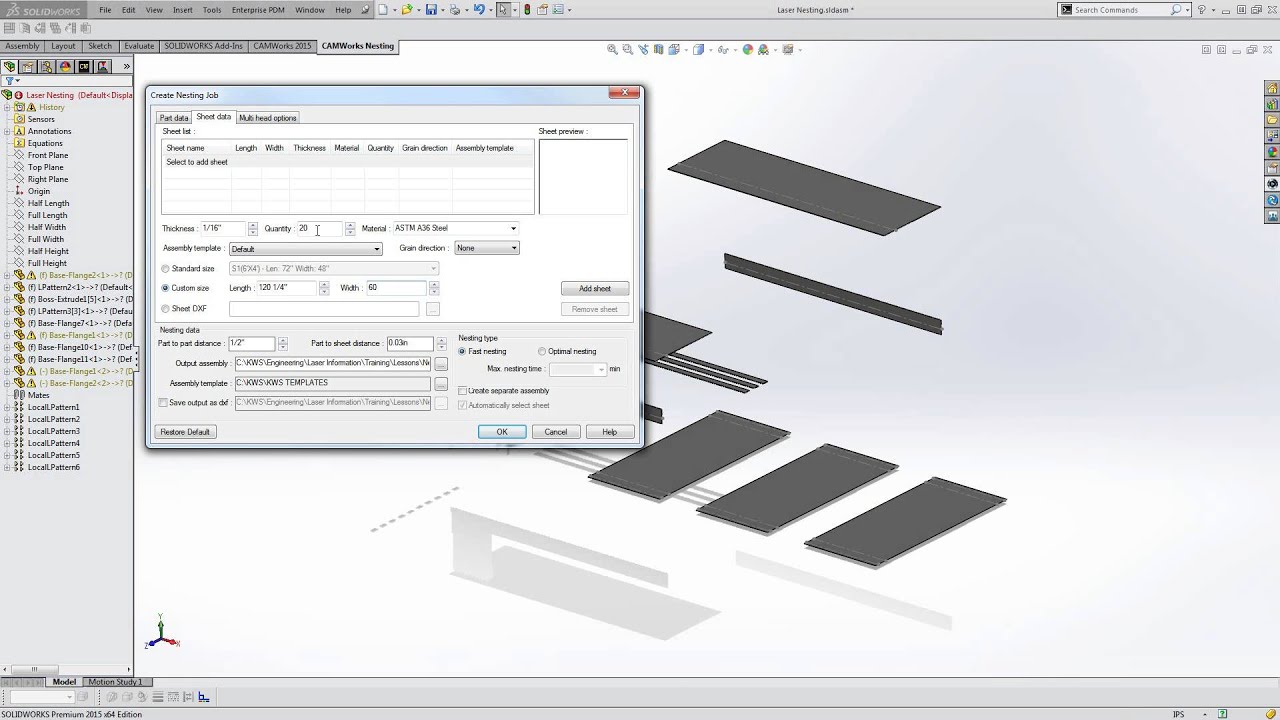Open the Insert menu
This screenshot has height=720, width=1280.
183,10
